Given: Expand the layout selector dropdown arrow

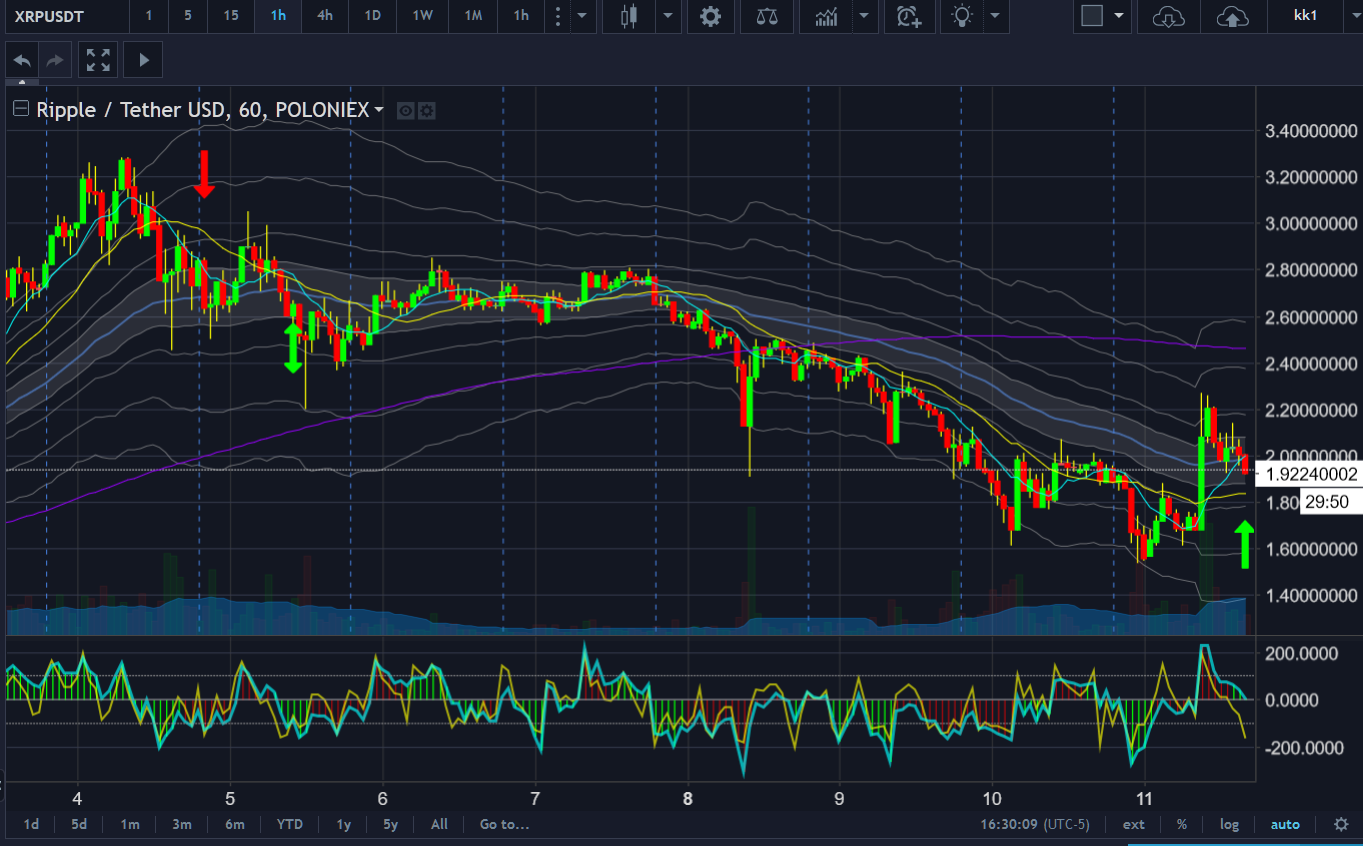Looking at the screenshot, I should (x=1119, y=16).
